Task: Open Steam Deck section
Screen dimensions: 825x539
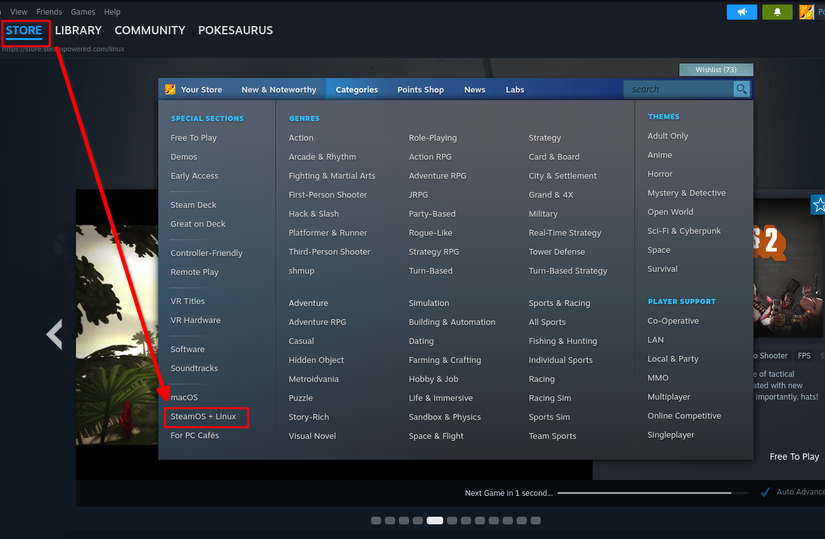Action: (x=193, y=205)
